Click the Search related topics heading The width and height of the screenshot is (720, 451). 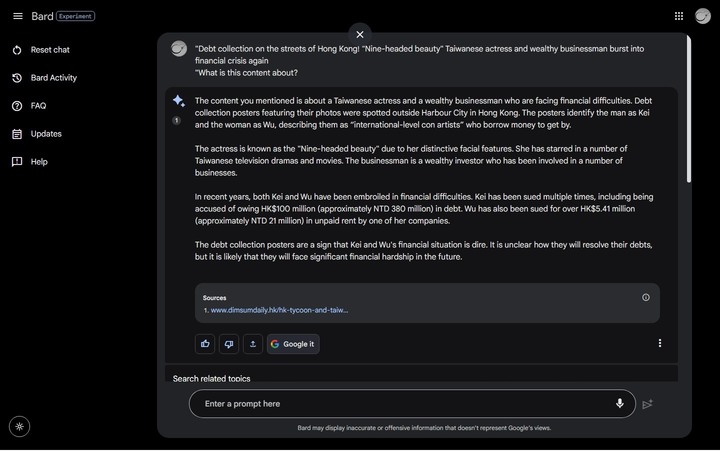[x=211, y=378]
